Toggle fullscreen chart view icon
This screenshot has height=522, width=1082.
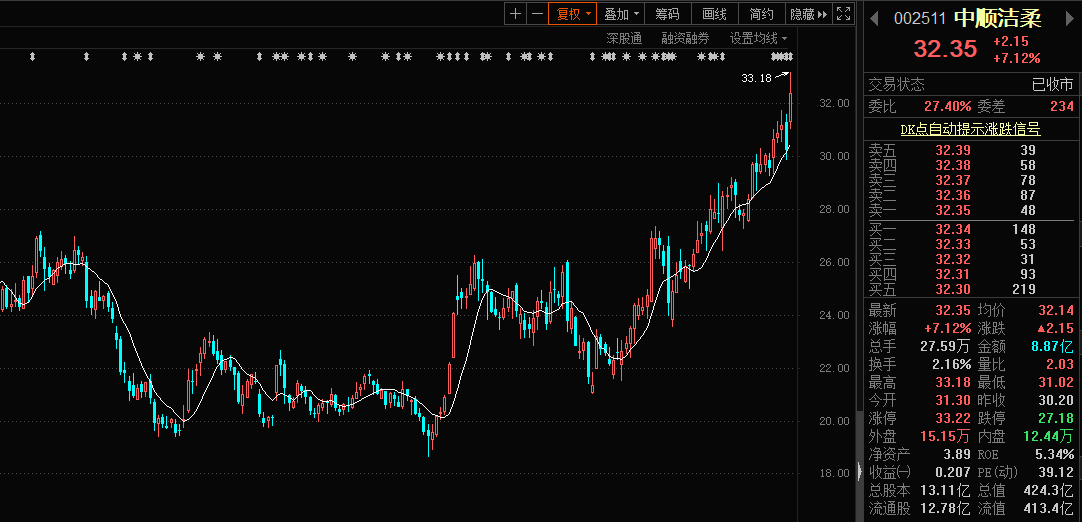(x=843, y=13)
